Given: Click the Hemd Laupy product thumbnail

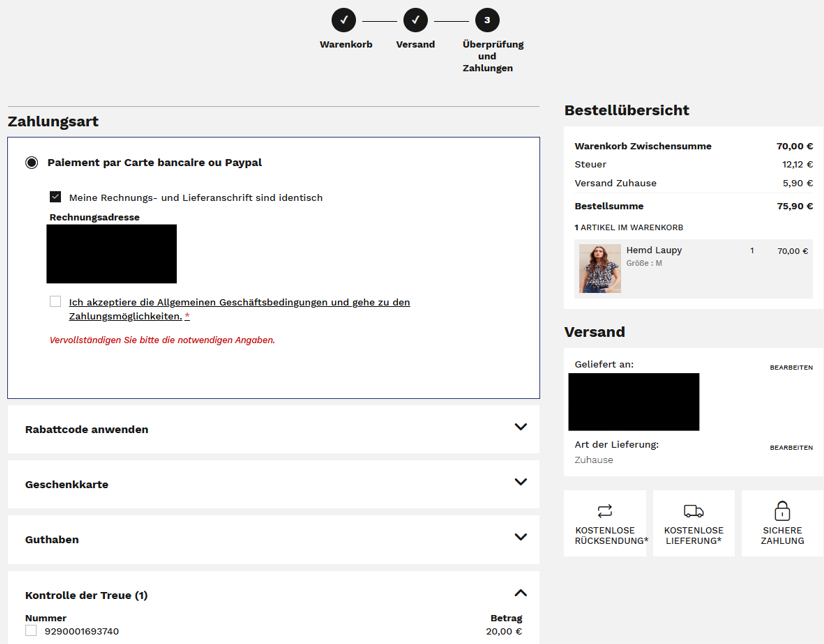Looking at the screenshot, I should click(599, 268).
